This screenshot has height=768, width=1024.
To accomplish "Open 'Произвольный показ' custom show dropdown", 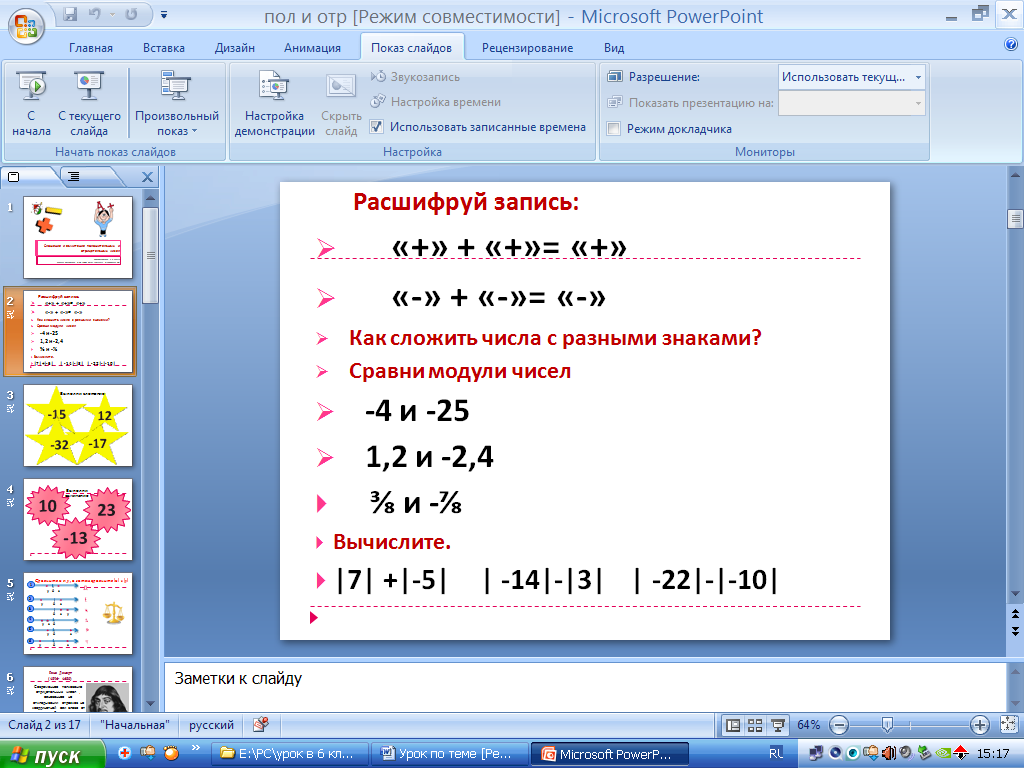I will [x=176, y=103].
